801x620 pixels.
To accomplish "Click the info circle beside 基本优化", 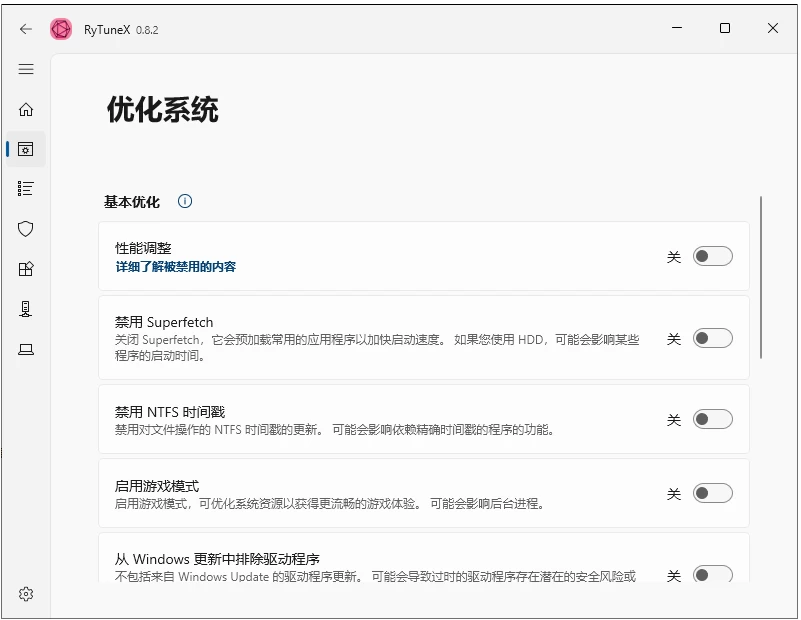I will click(x=184, y=201).
